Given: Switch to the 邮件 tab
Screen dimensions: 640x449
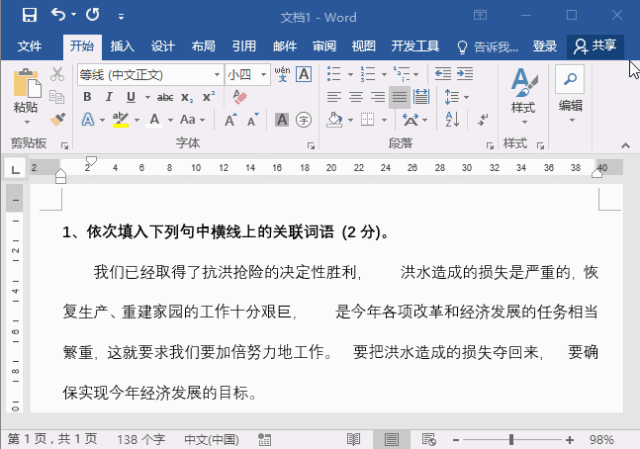Looking at the screenshot, I should 285,46.
